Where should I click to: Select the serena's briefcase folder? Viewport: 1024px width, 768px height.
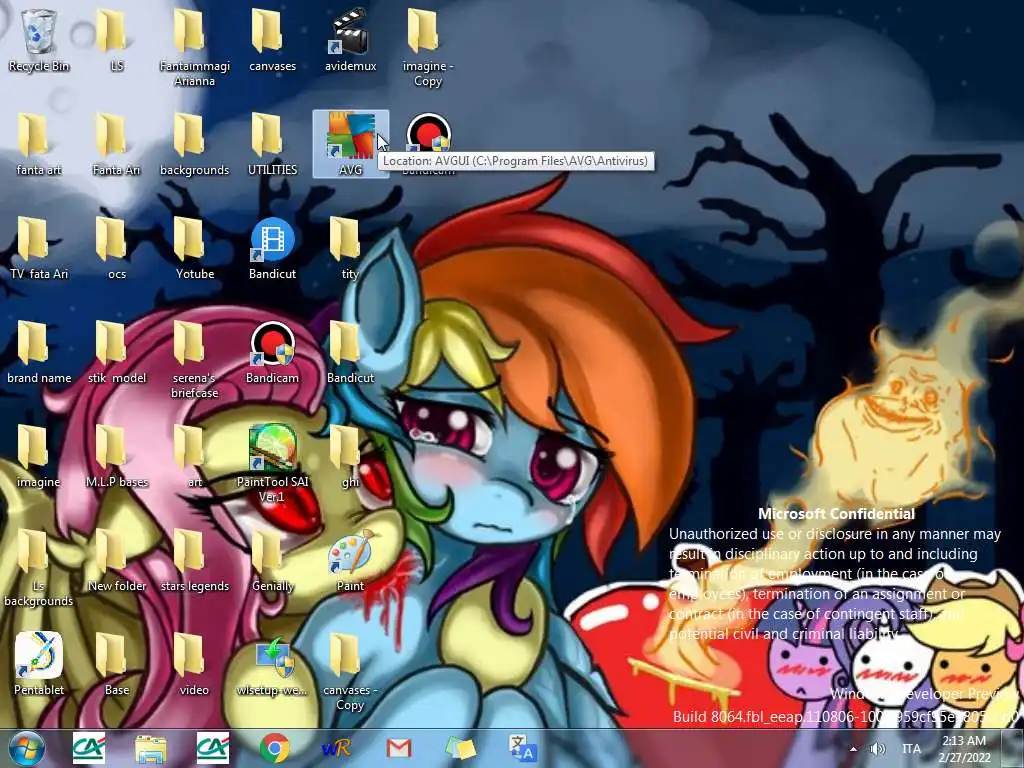coord(195,359)
